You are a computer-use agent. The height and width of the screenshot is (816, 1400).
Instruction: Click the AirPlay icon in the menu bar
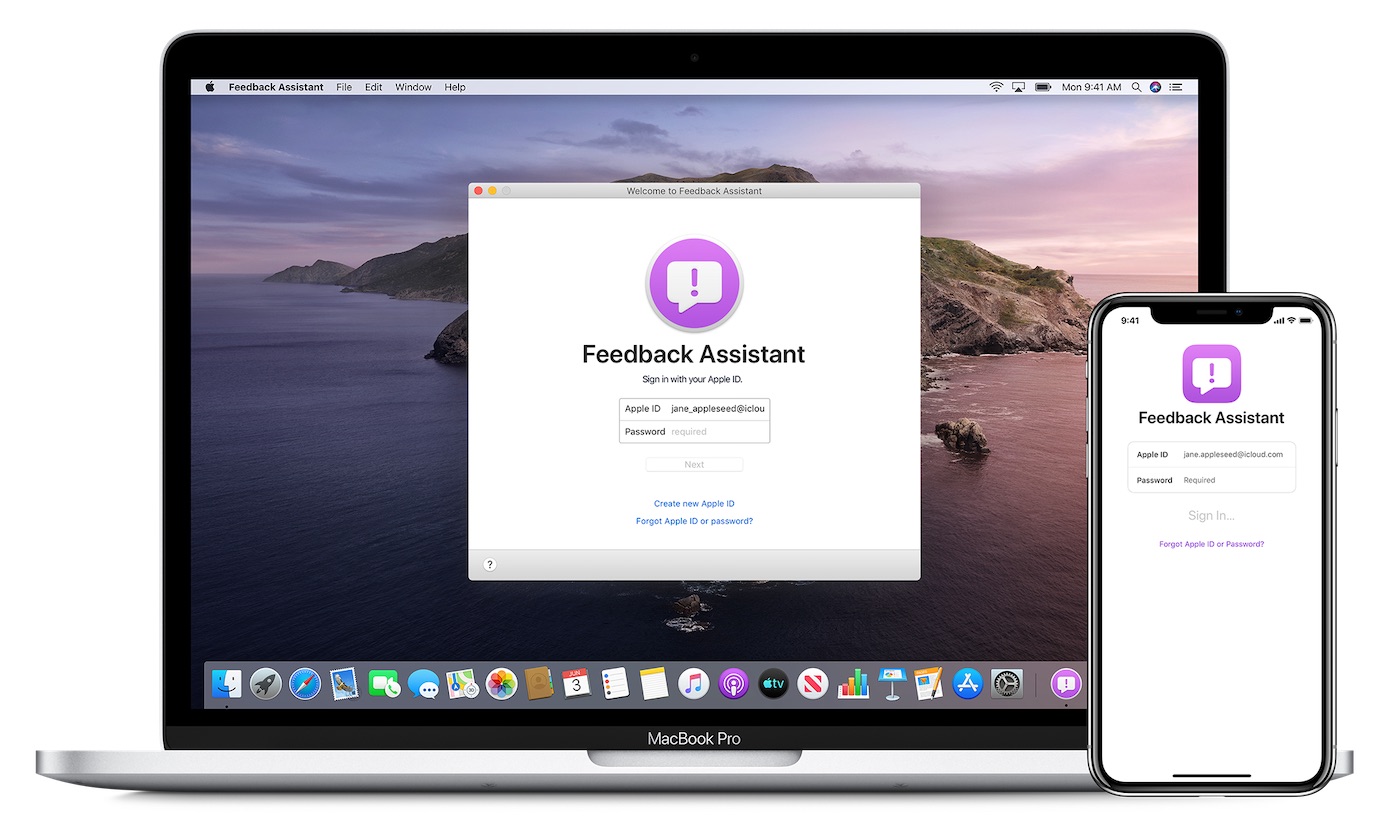1019,87
